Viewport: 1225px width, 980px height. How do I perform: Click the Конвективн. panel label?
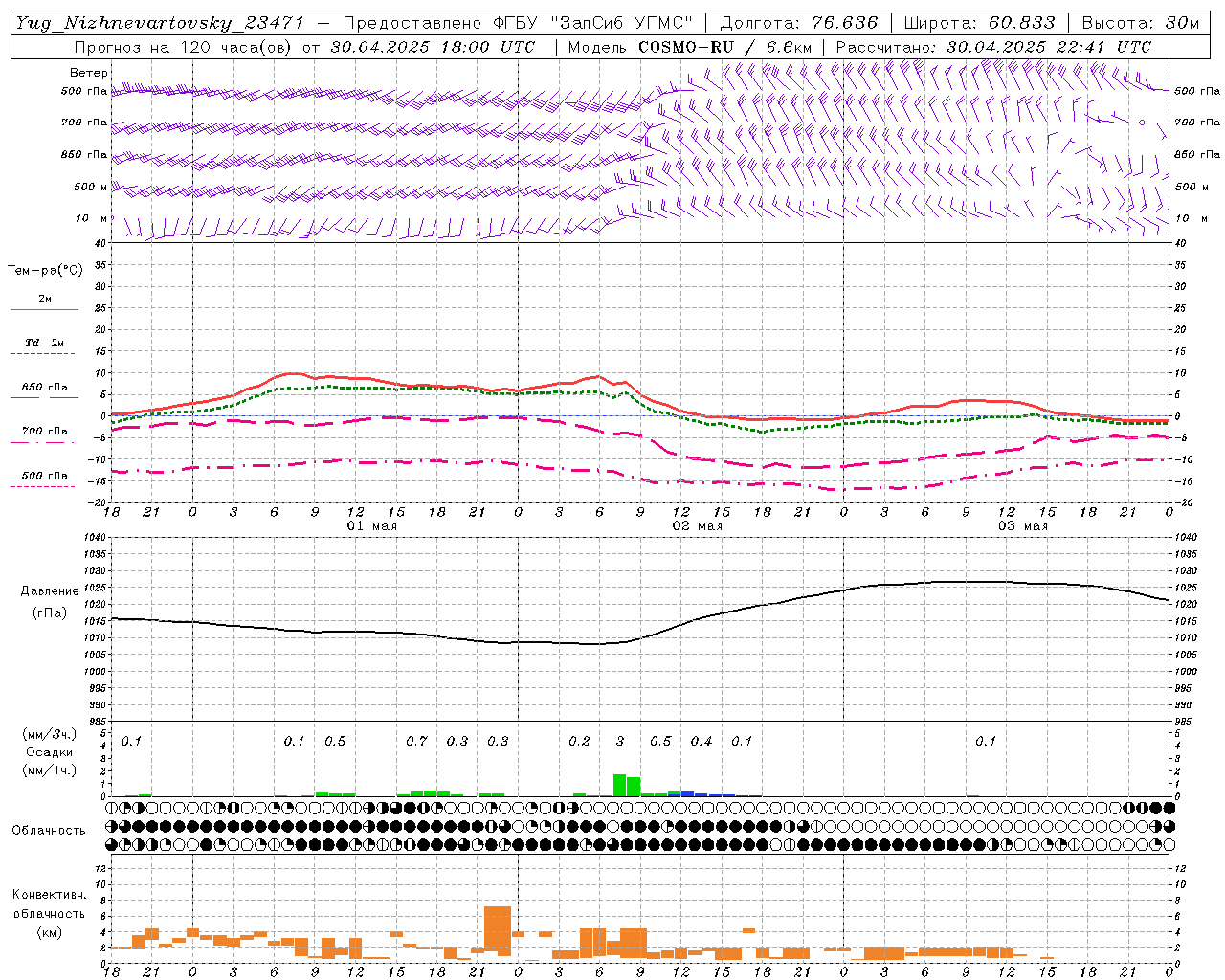coord(50,895)
